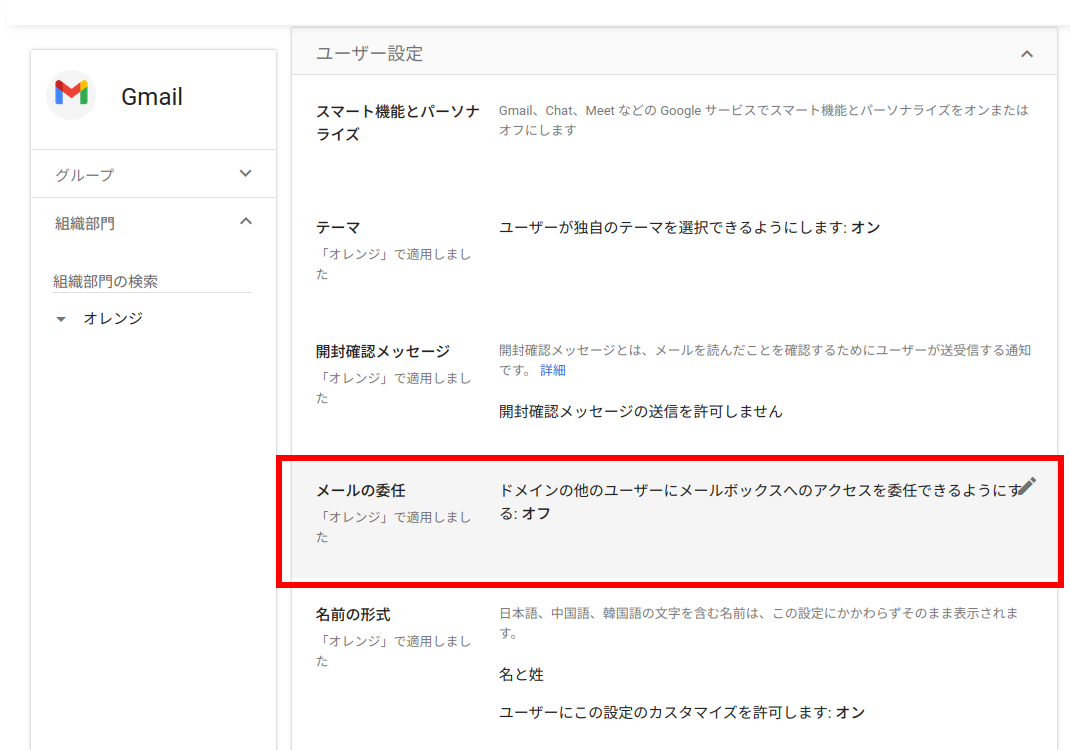Click the Gmail title text
The image size is (1070, 750).
[x=152, y=97]
